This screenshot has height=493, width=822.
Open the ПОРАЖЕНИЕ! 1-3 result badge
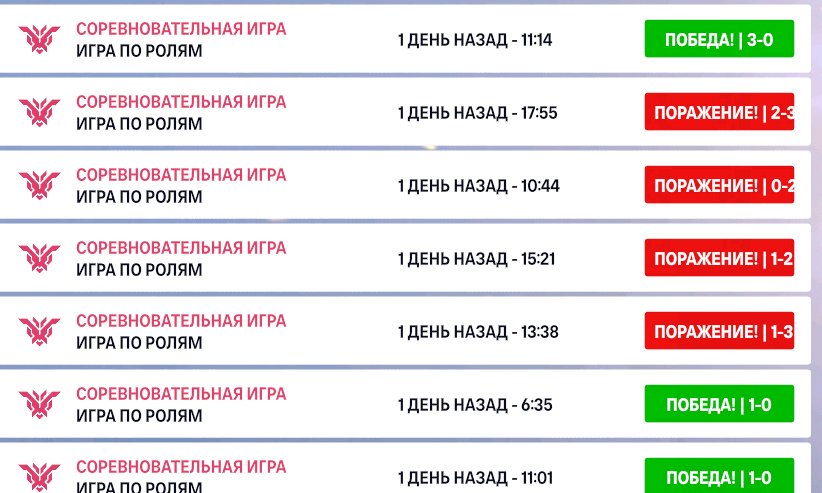click(719, 330)
